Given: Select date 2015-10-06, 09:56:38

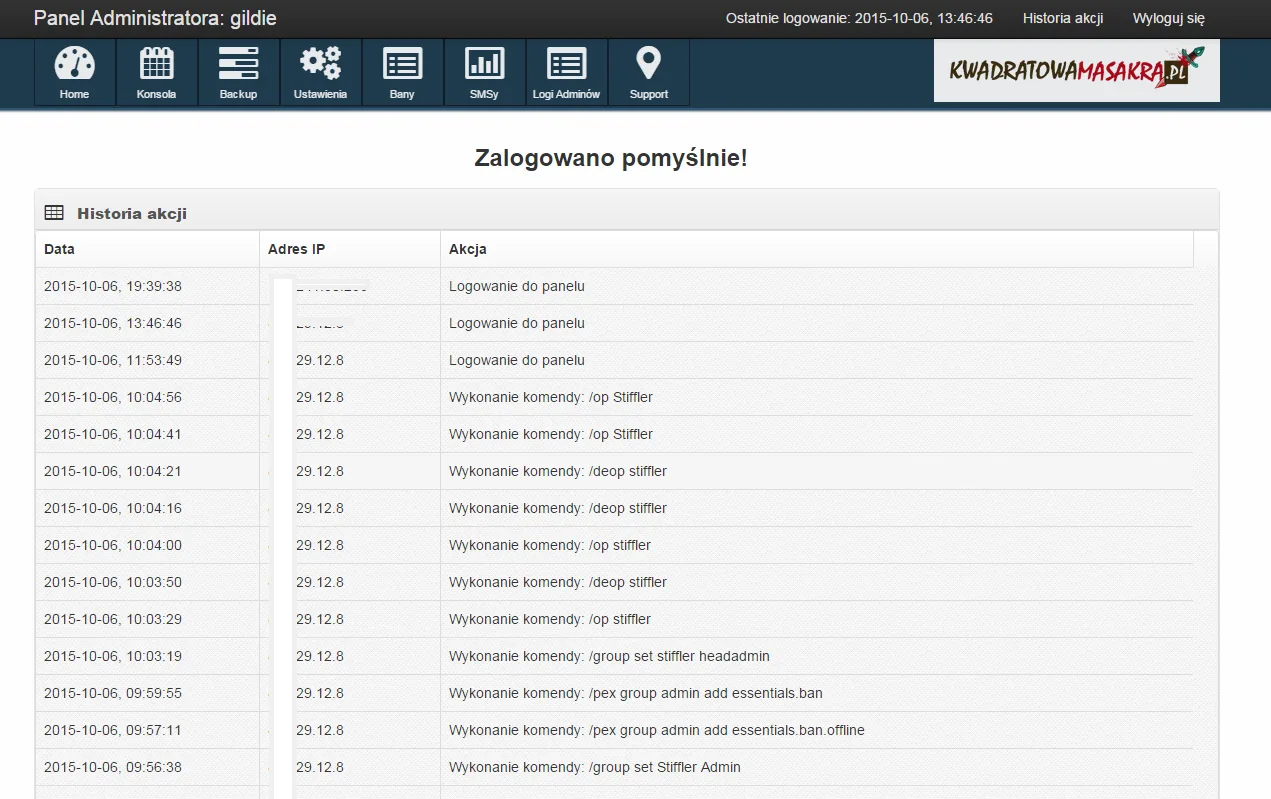Looking at the screenshot, I should [113, 767].
